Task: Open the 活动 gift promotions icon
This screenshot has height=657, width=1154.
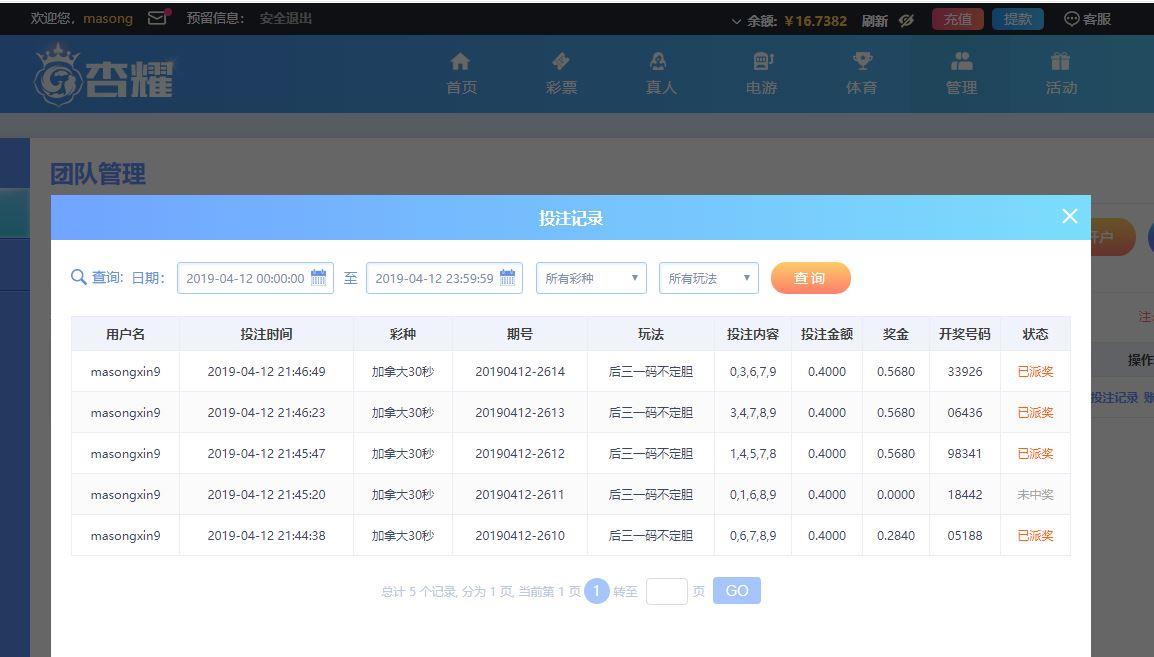Action: point(1060,62)
